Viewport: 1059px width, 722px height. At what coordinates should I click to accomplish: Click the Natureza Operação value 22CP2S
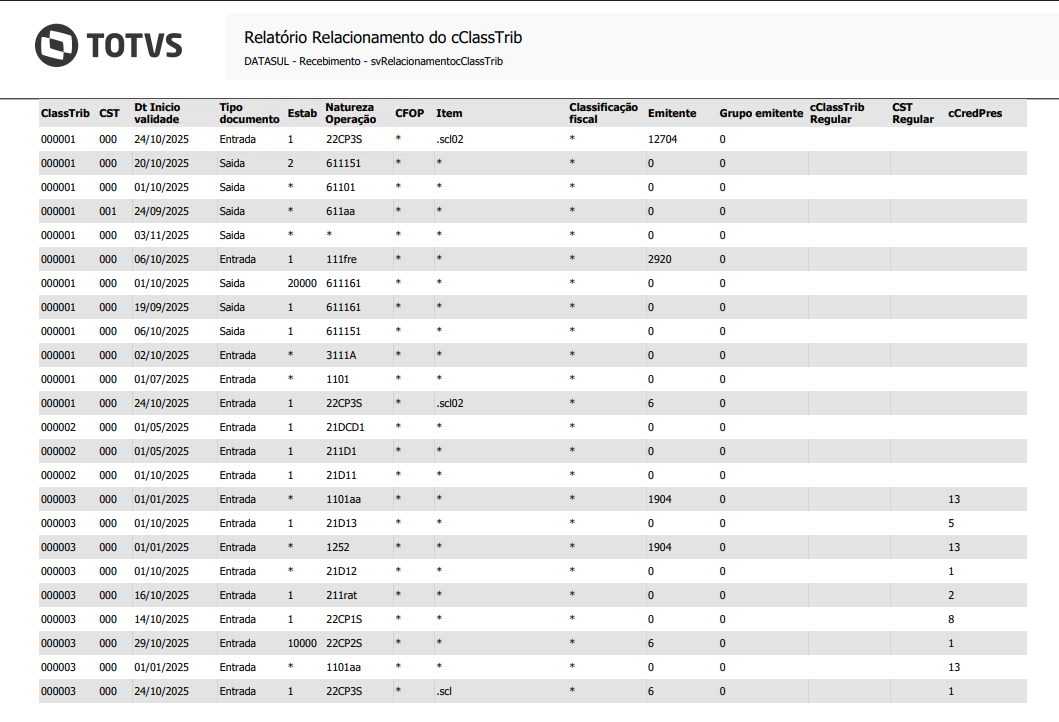(x=344, y=644)
